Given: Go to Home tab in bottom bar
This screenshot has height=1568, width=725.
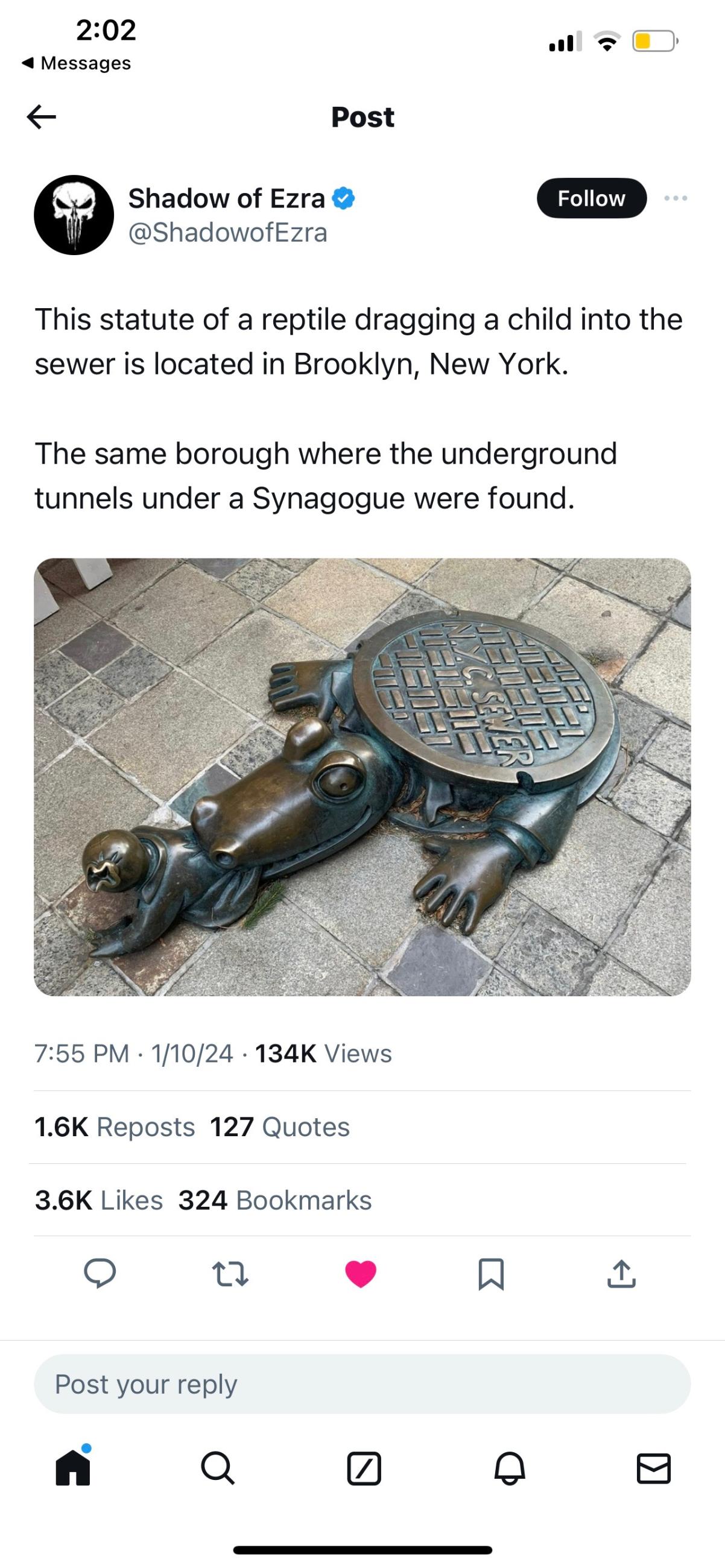Looking at the screenshot, I should click(74, 1467).
